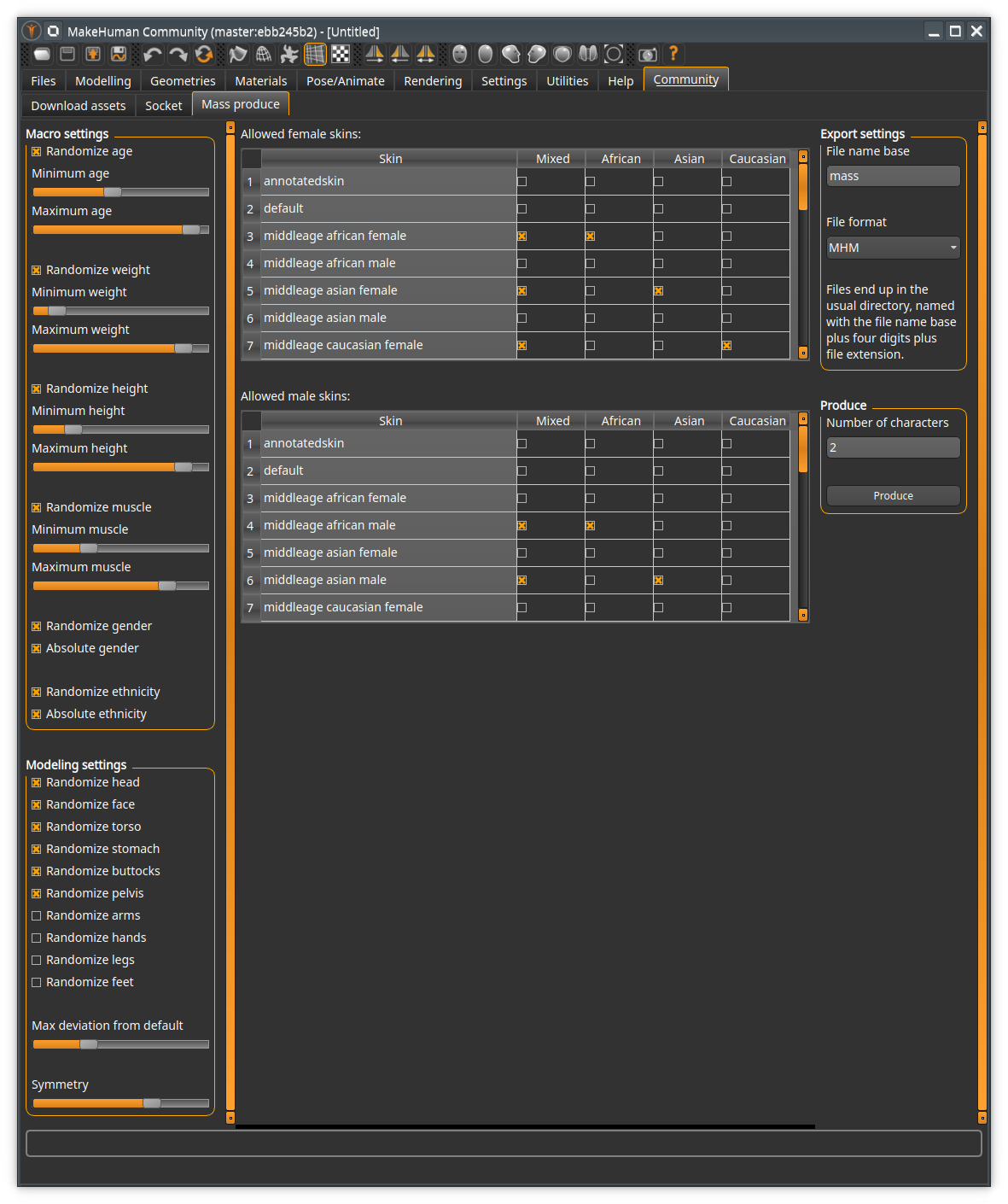
Task: Toggle the highlighted Grid toolbar icon
Action: coord(315,55)
